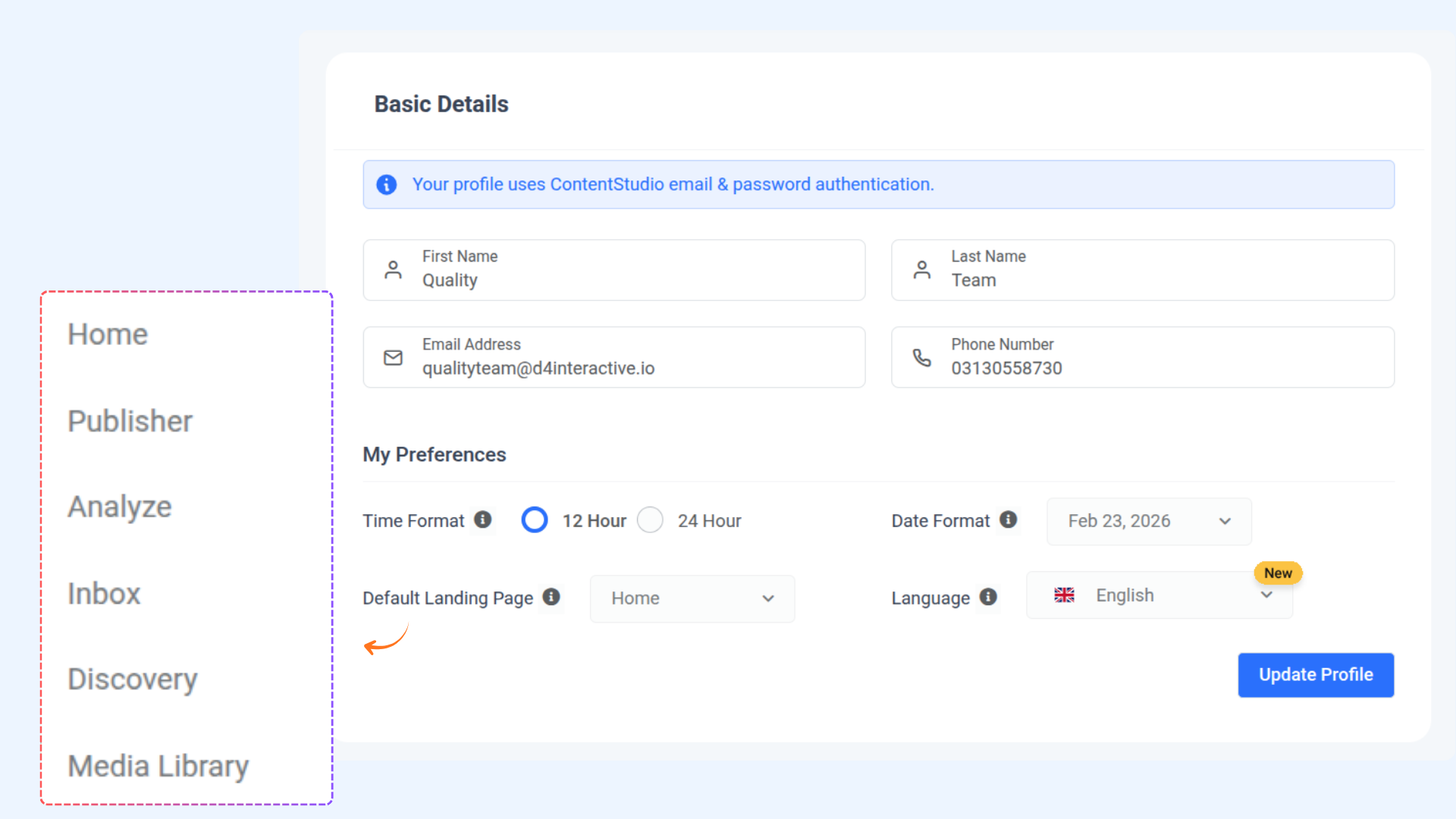Image resolution: width=1456 pixels, height=819 pixels.
Task: Click the Date Format info icon
Action: (1008, 520)
